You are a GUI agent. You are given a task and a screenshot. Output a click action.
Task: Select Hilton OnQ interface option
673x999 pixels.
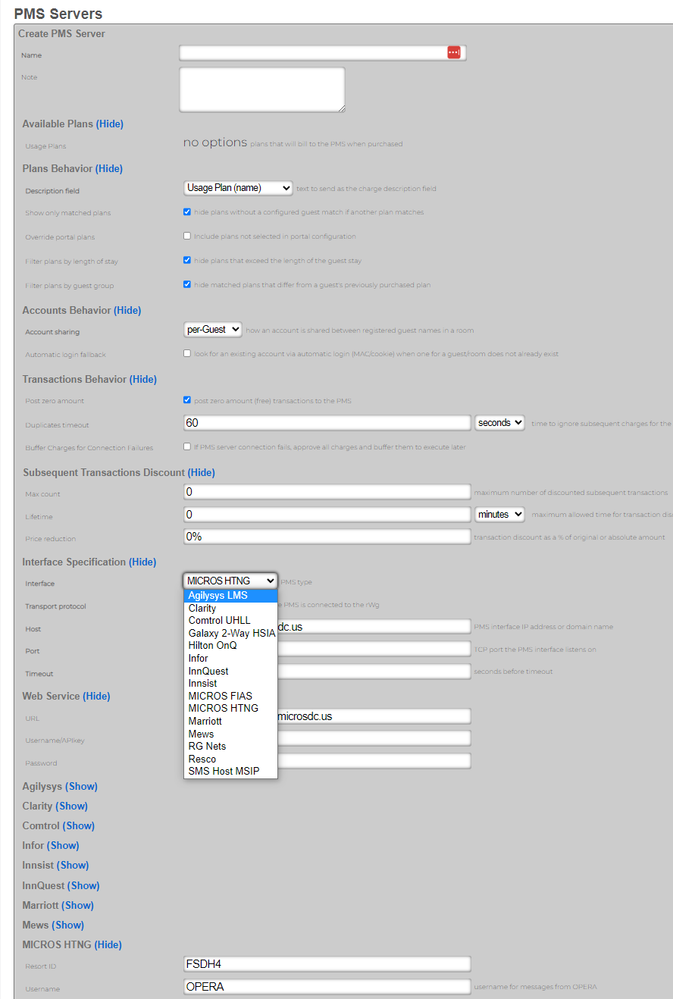212,646
